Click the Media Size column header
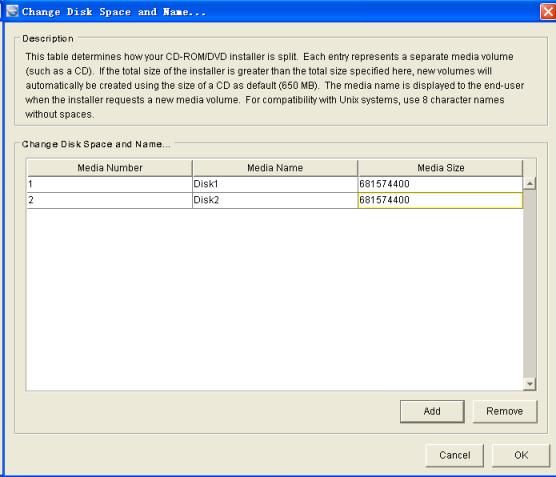Screen dimensions: 556x477 [x=440, y=168]
